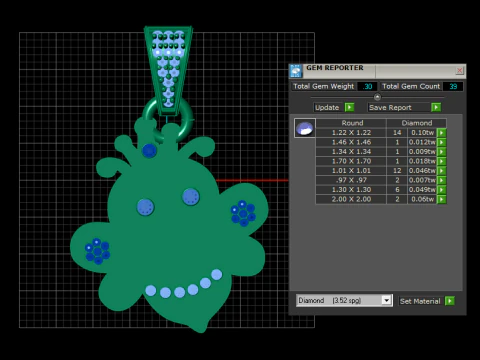Click the green arrow beside Set Material
The image size is (480, 360).
pyautogui.click(x=450, y=301)
